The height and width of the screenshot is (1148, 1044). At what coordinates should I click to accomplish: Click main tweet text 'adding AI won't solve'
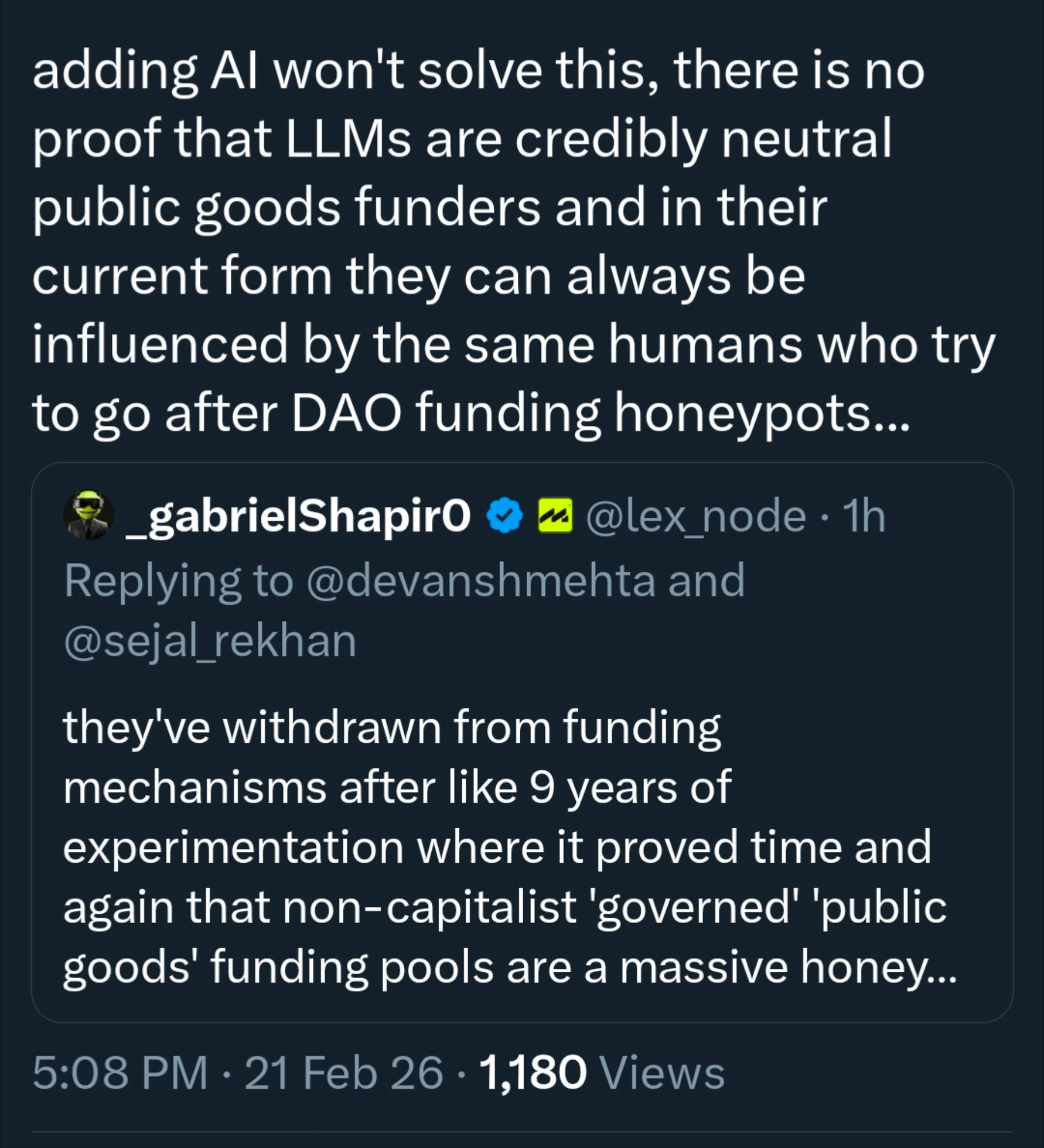(287, 72)
